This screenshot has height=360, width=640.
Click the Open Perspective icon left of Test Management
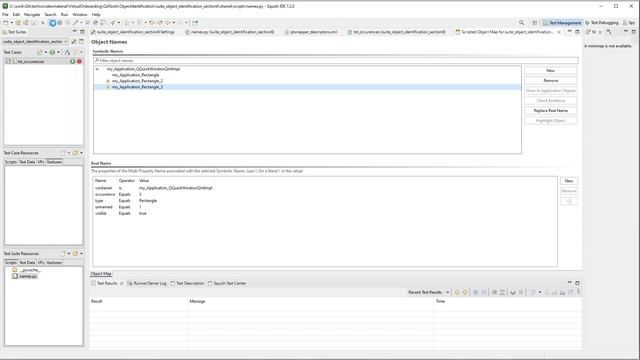[535, 23]
